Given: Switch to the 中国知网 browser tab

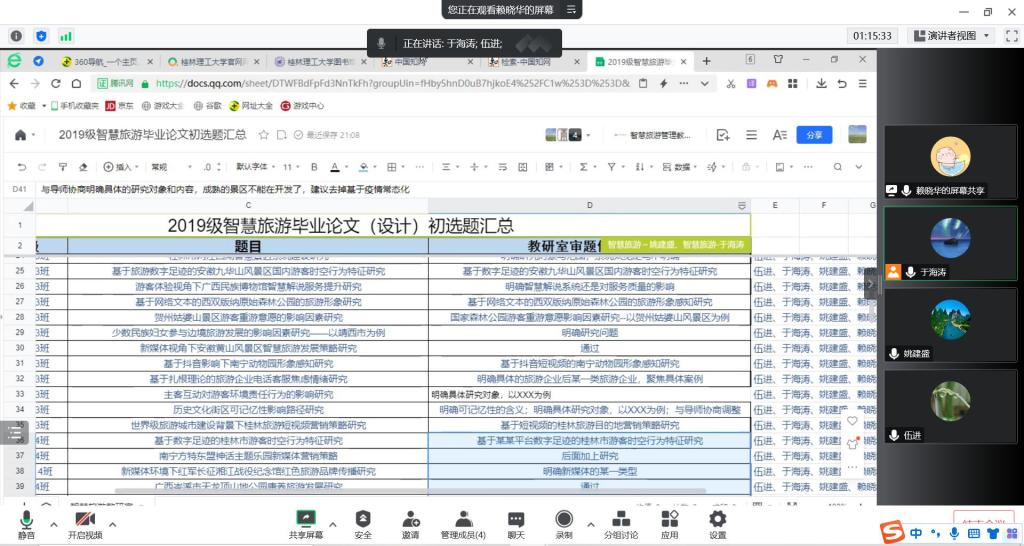Looking at the screenshot, I should (x=411, y=61).
